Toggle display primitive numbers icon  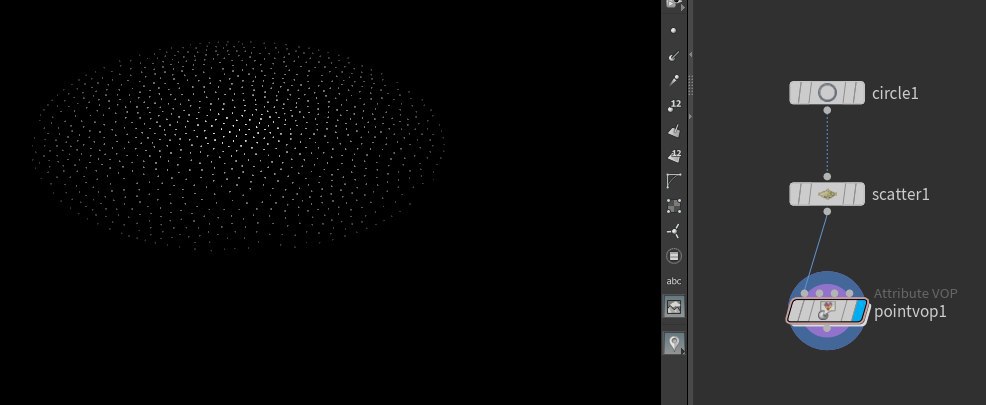pos(673,155)
